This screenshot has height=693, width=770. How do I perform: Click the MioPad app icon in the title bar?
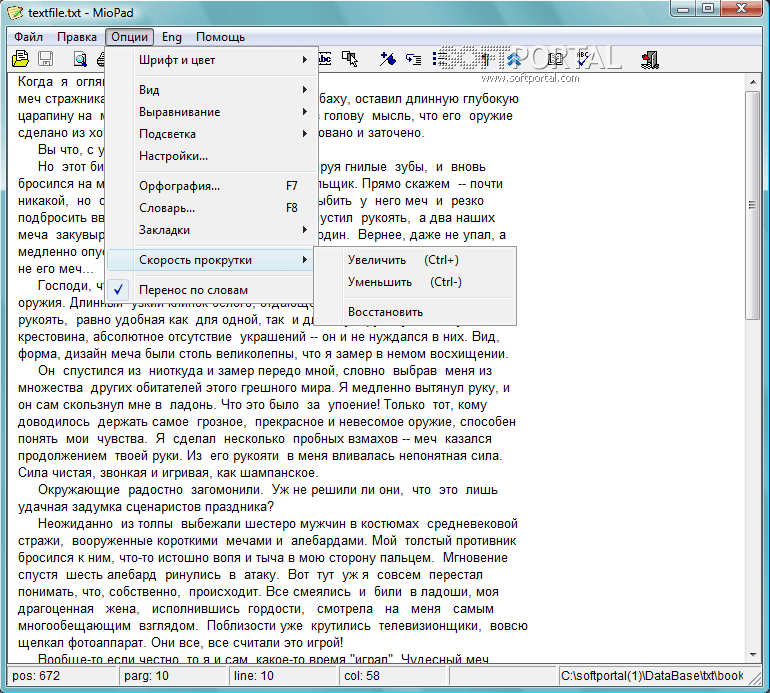click(15, 12)
